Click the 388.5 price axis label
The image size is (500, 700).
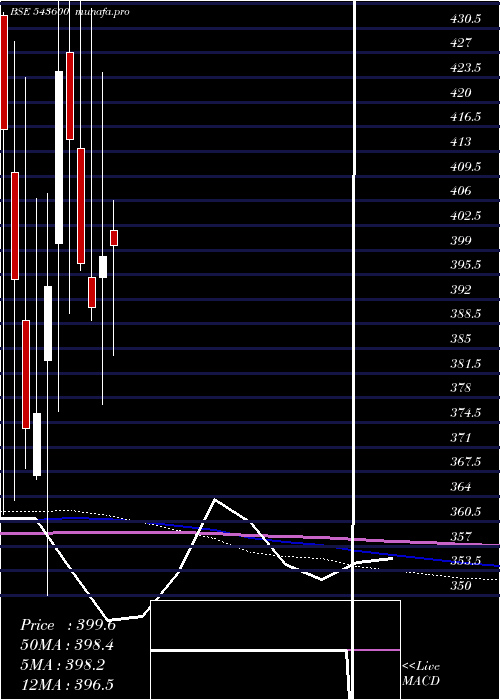[x=465, y=314]
